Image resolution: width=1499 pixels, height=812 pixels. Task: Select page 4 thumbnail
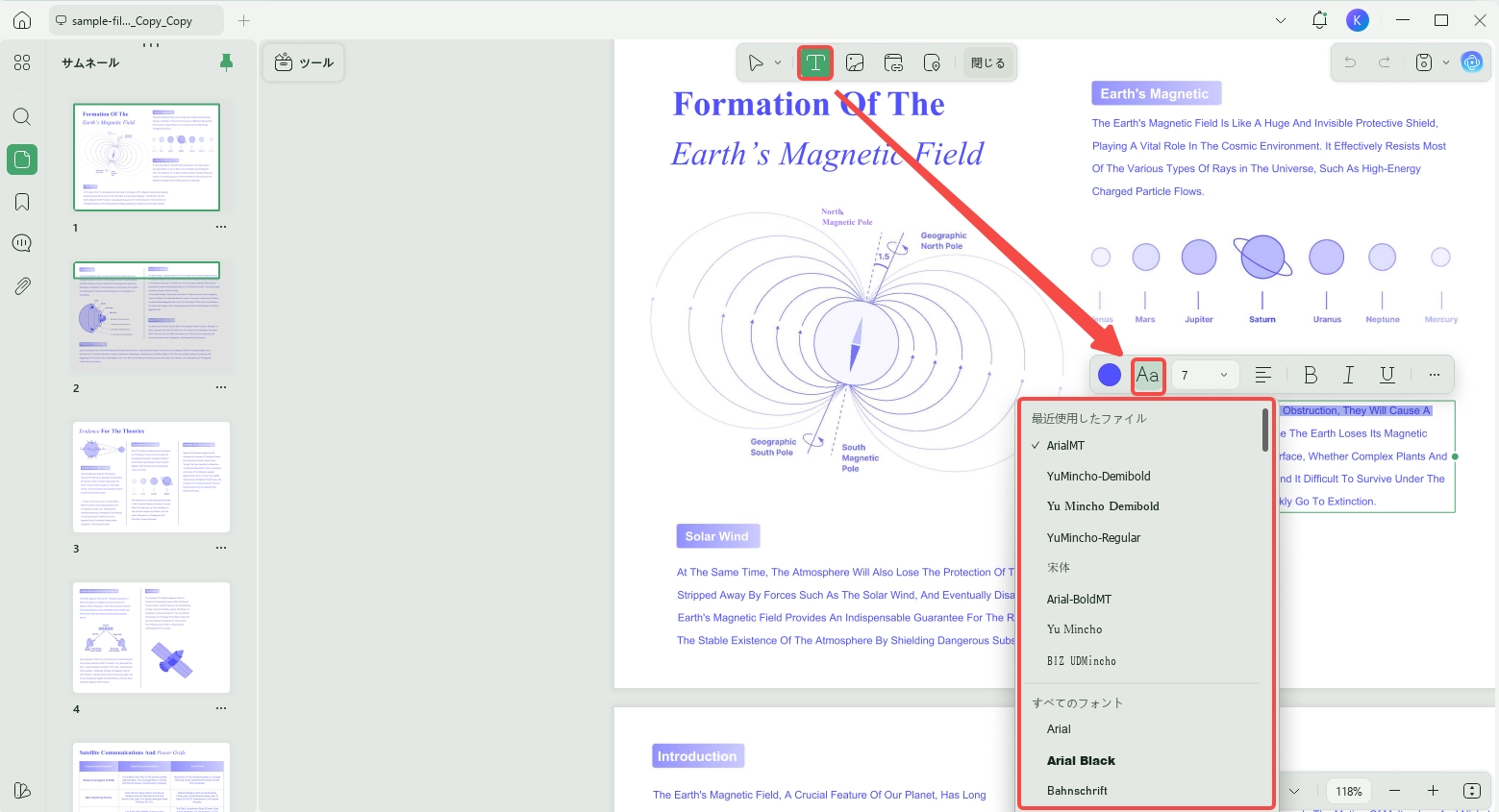[151, 637]
